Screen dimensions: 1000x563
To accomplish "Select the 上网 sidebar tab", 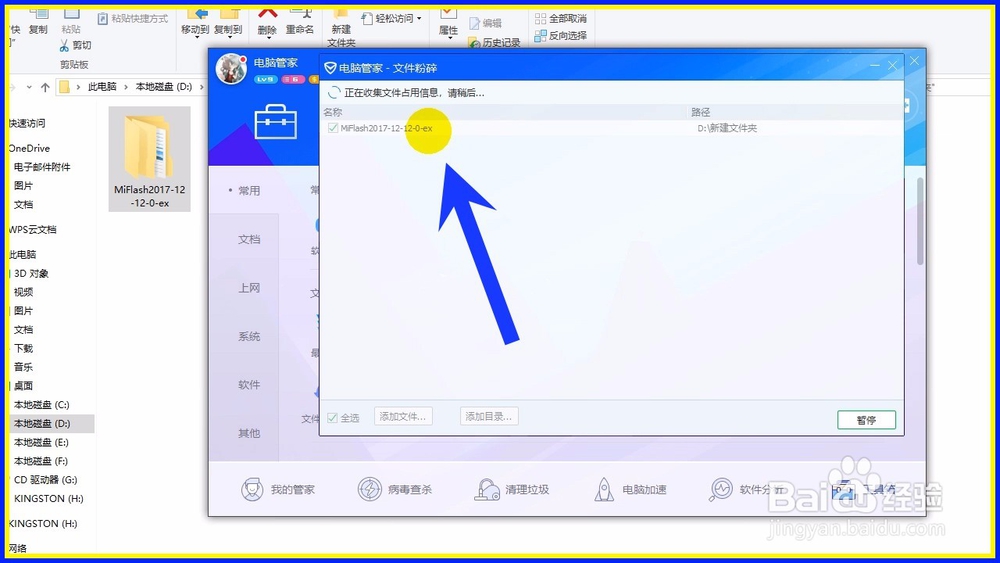I will [249, 288].
